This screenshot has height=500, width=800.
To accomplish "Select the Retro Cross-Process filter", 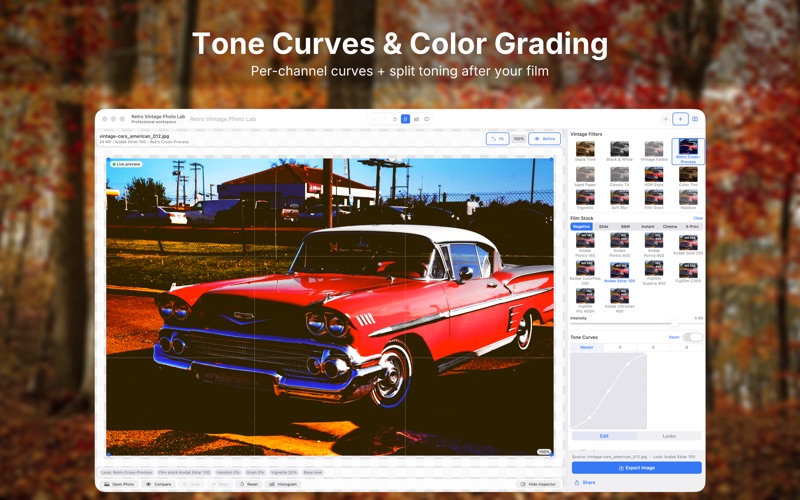I will pyautogui.click(x=688, y=151).
